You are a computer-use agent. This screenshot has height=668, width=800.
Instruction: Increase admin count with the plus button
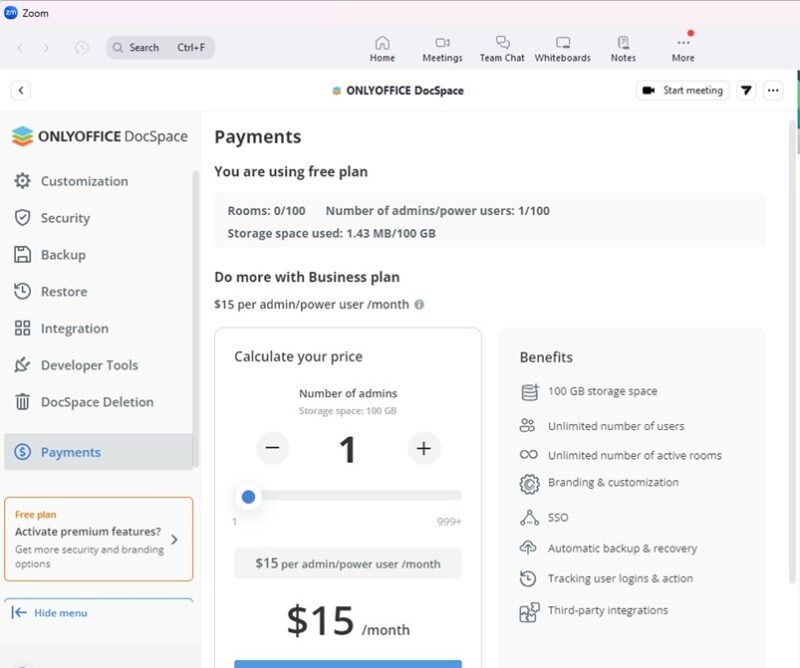pos(421,449)
